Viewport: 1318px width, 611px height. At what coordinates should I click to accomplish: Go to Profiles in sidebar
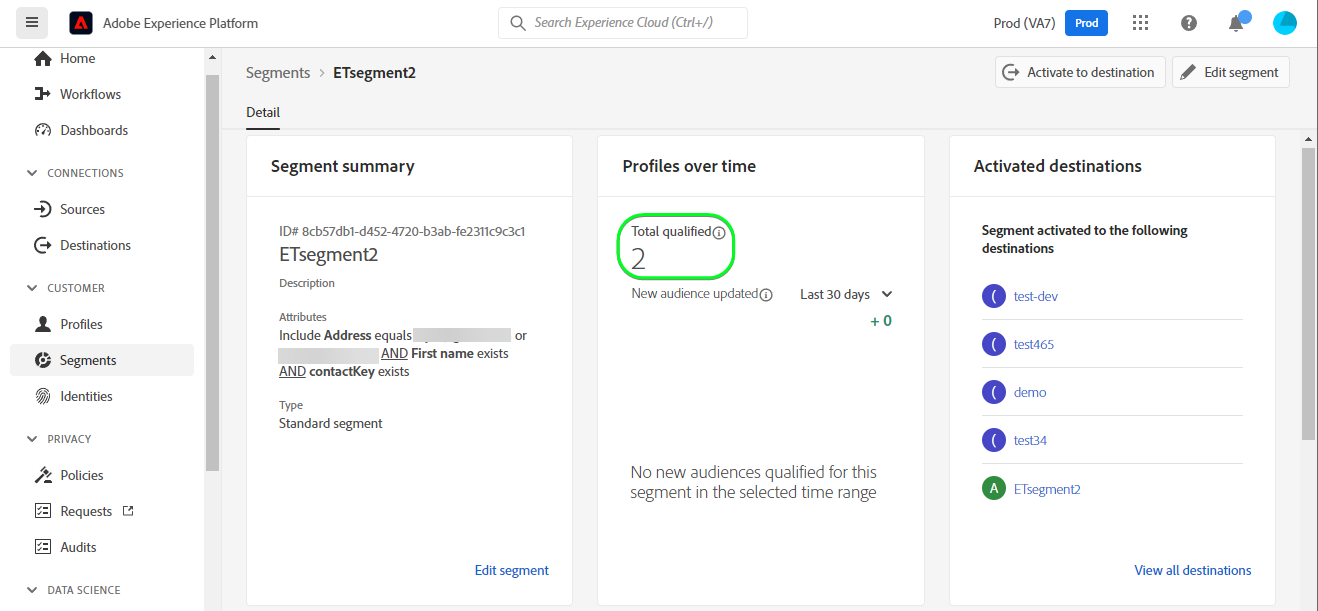tap(81, 324)
